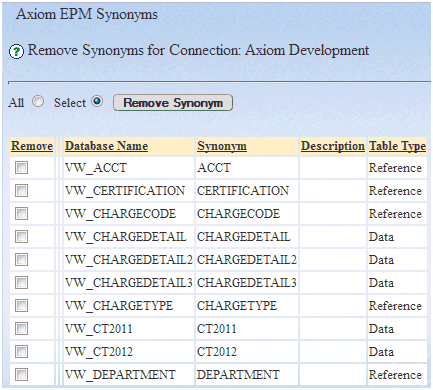Sort by the Synonym column header

[x=222, y=146]
